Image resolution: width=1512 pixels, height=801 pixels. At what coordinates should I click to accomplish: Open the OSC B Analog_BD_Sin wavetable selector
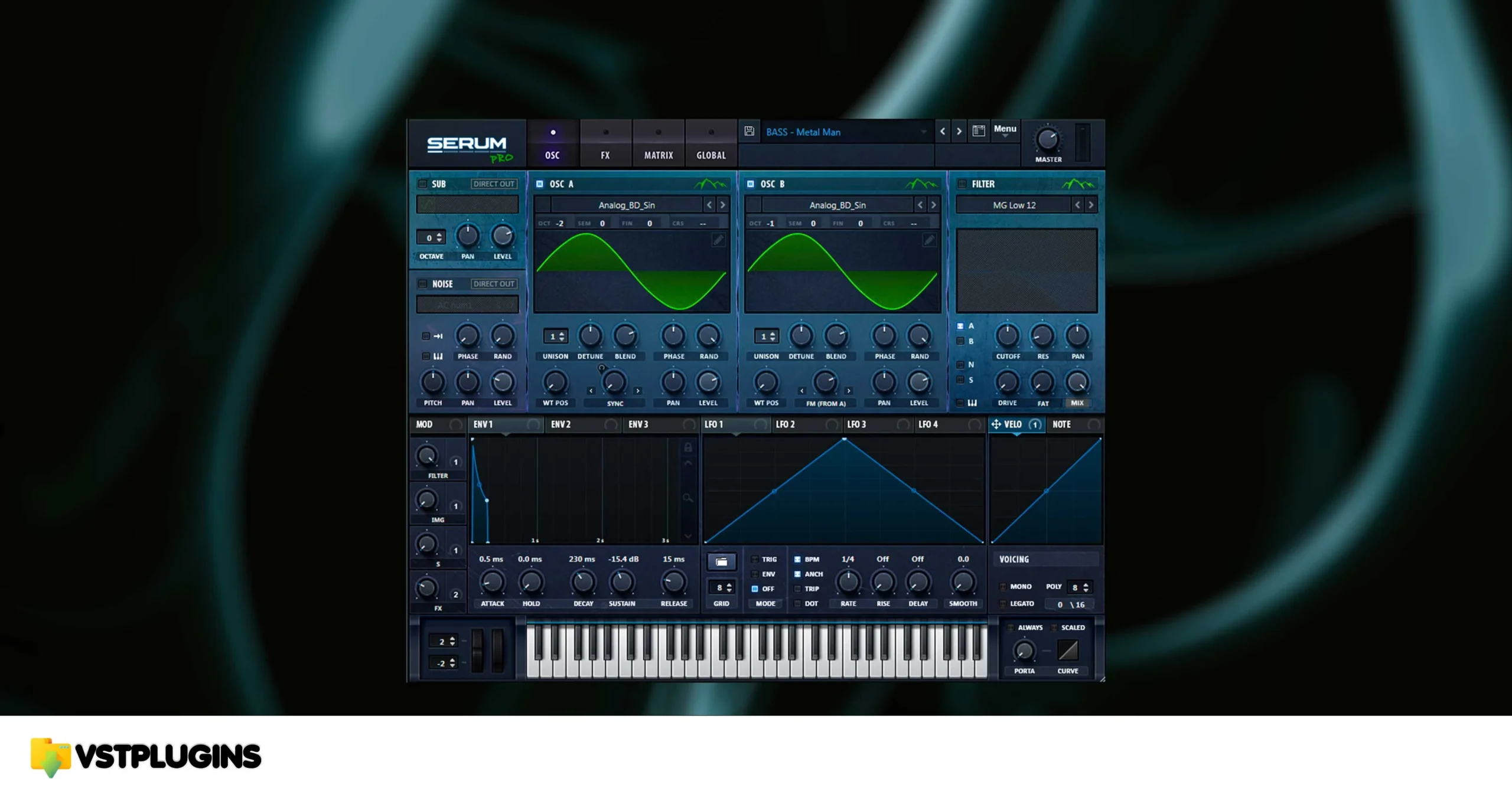coord(838,205)
